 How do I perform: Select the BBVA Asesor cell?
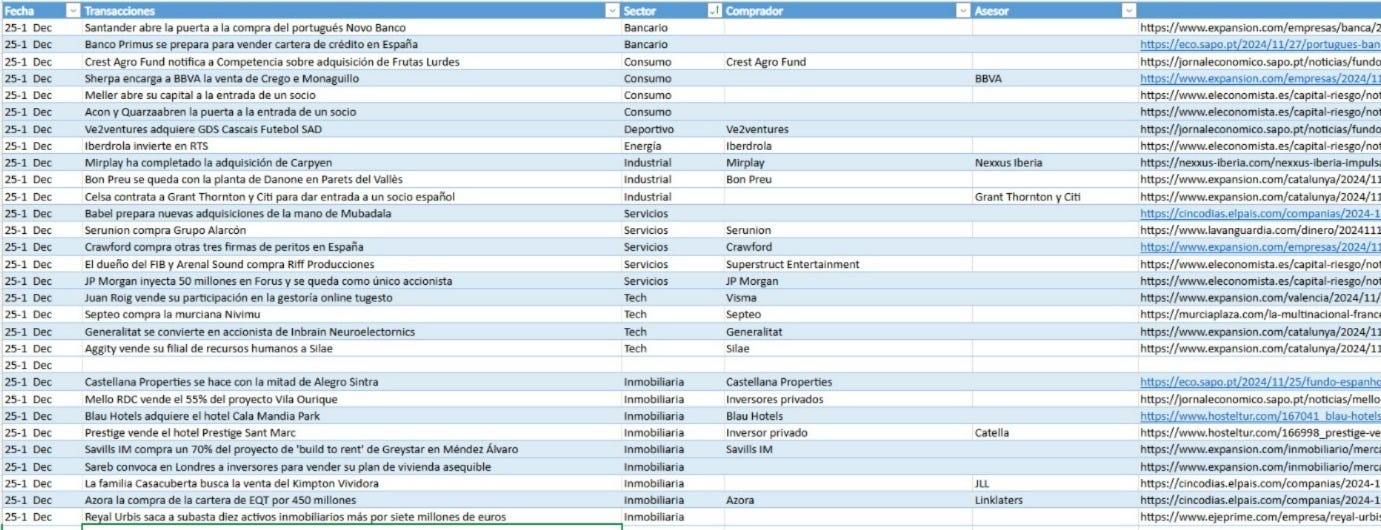(1056, 78)
